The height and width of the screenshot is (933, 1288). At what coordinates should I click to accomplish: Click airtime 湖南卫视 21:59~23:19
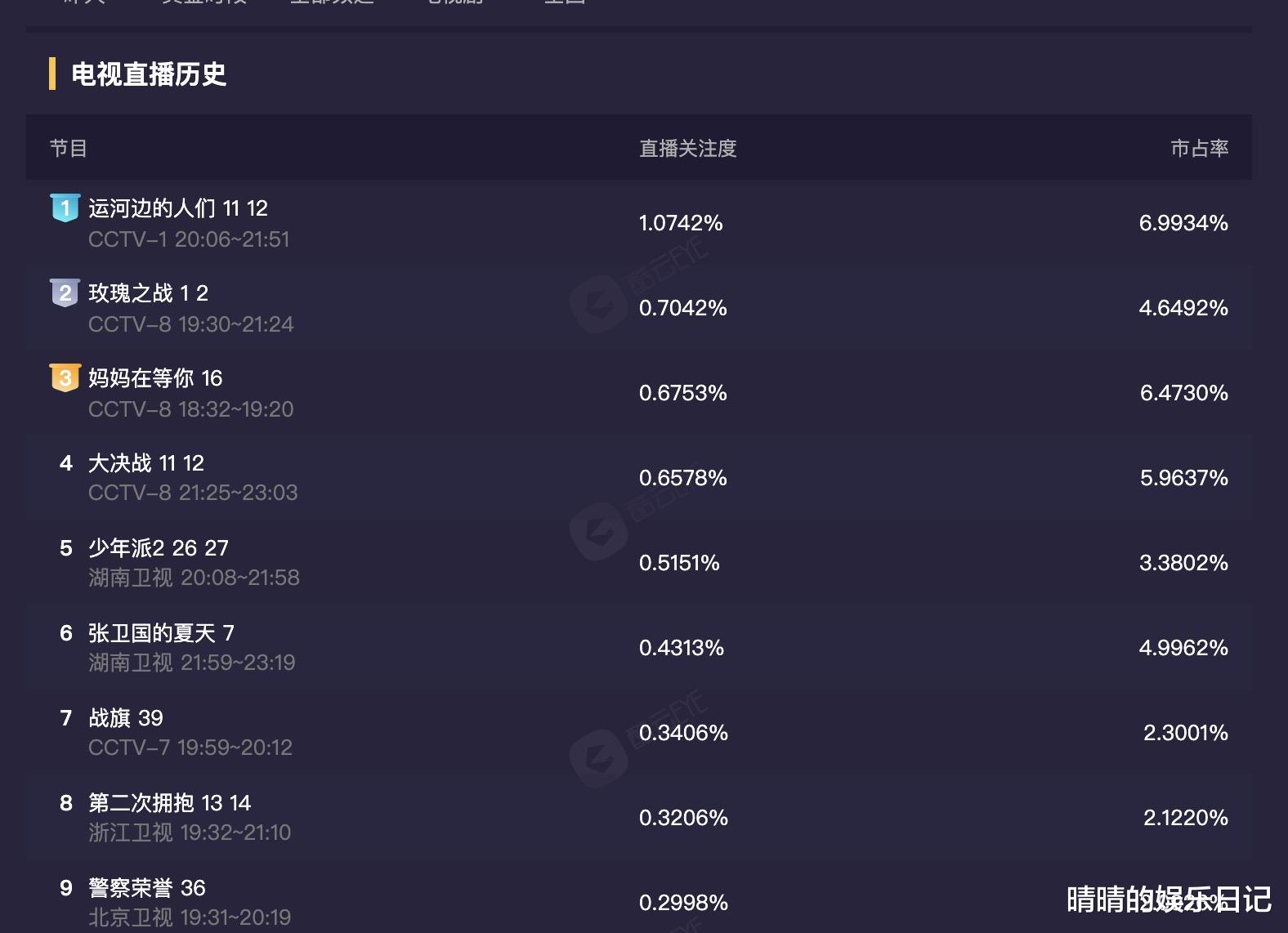point(192,663)
